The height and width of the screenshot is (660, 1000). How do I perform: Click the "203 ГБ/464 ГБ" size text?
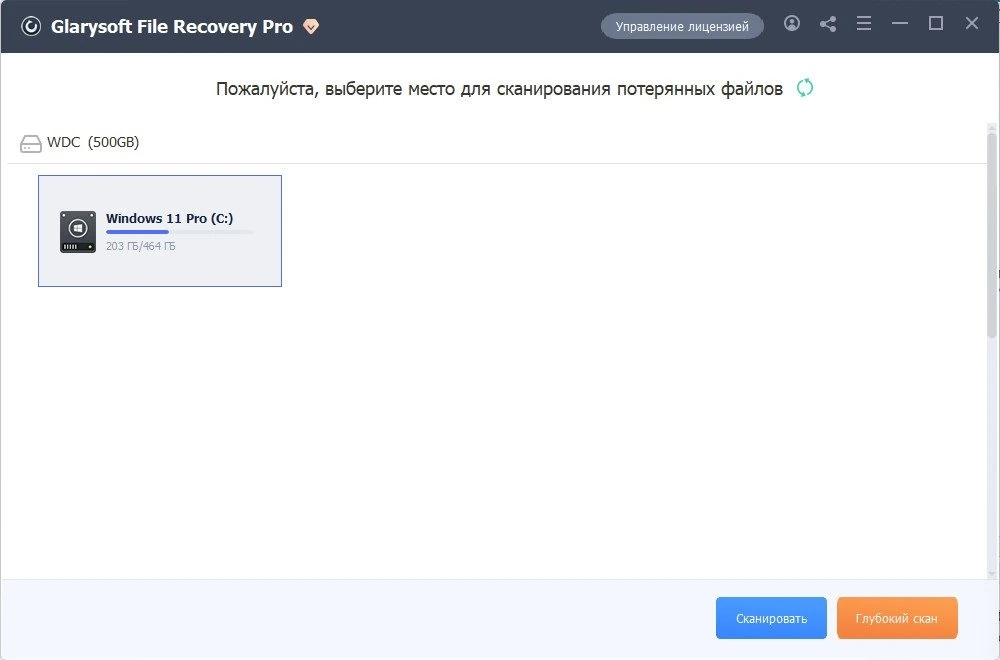(140, 246)
